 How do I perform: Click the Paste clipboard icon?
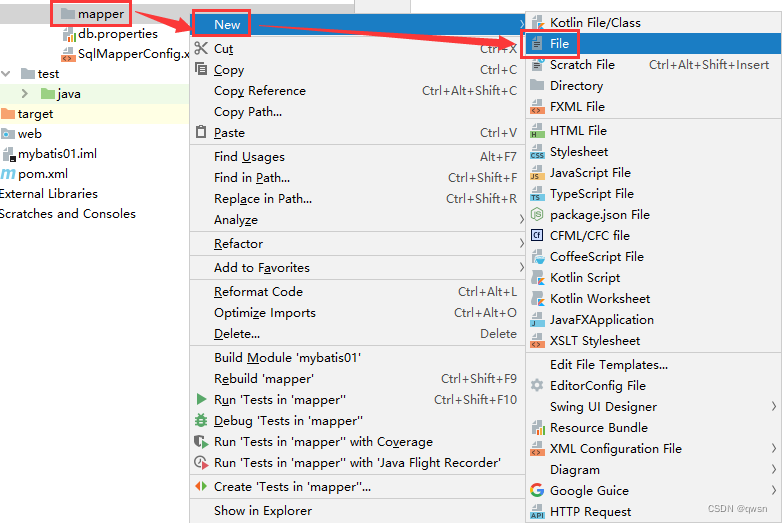(201, 132)
